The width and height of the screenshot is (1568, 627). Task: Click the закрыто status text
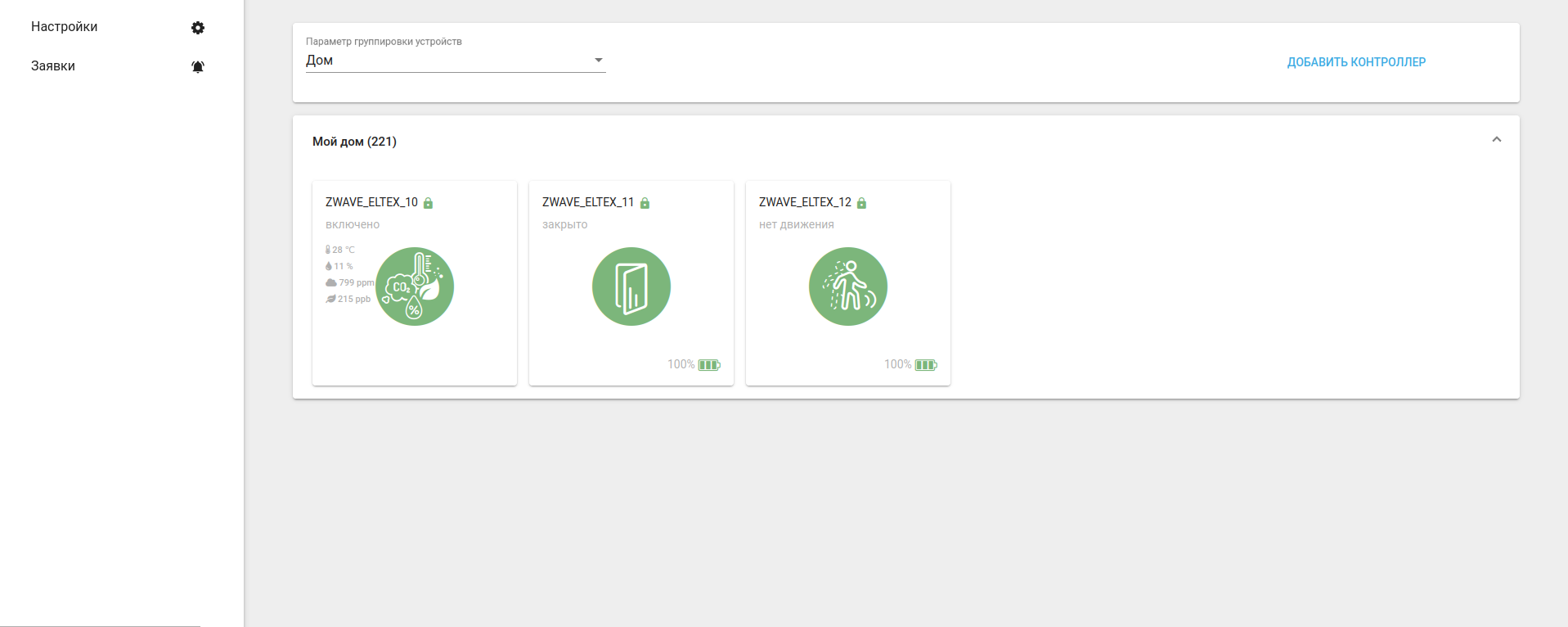click(x=565, y=224)
